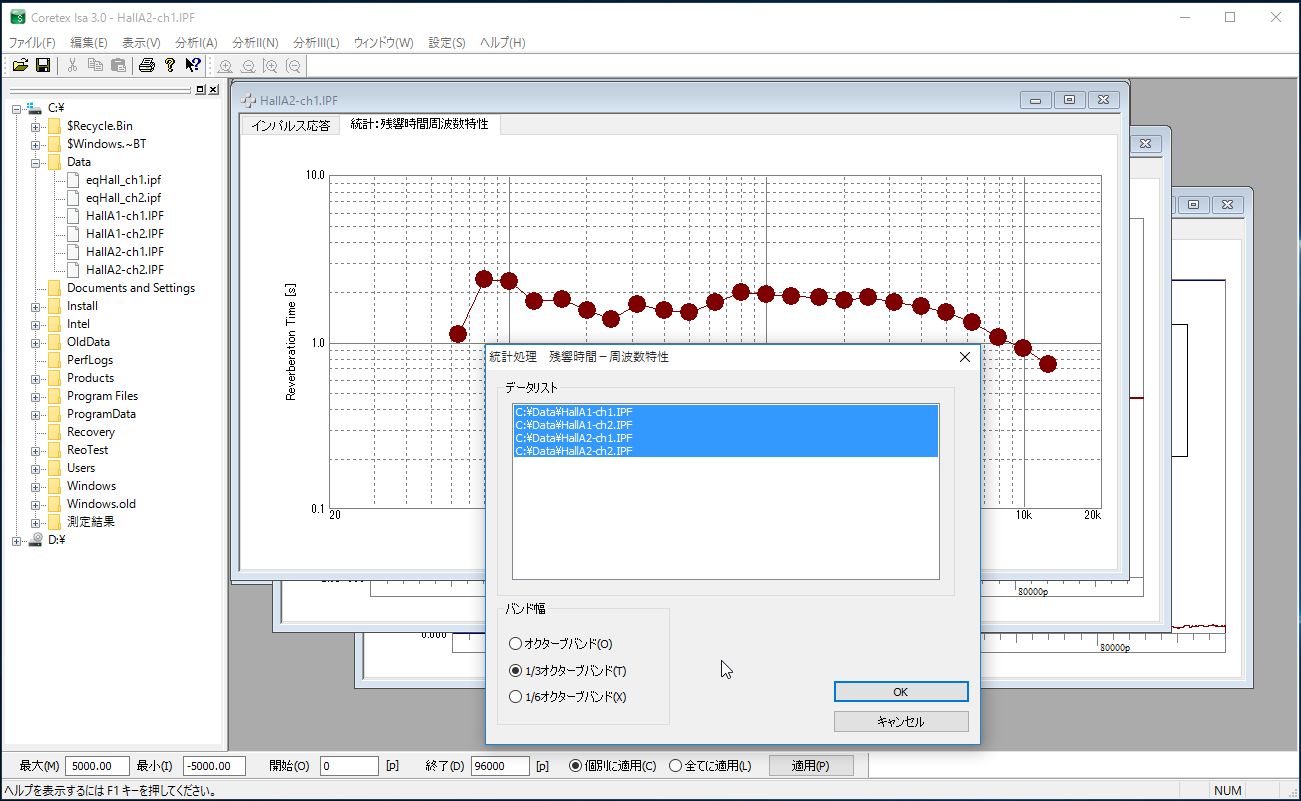Image resolution: width=1301 pixels, height=801 pixels.
Task: Click the Cut scissors toolbar icon
Action: click(72, 66)
